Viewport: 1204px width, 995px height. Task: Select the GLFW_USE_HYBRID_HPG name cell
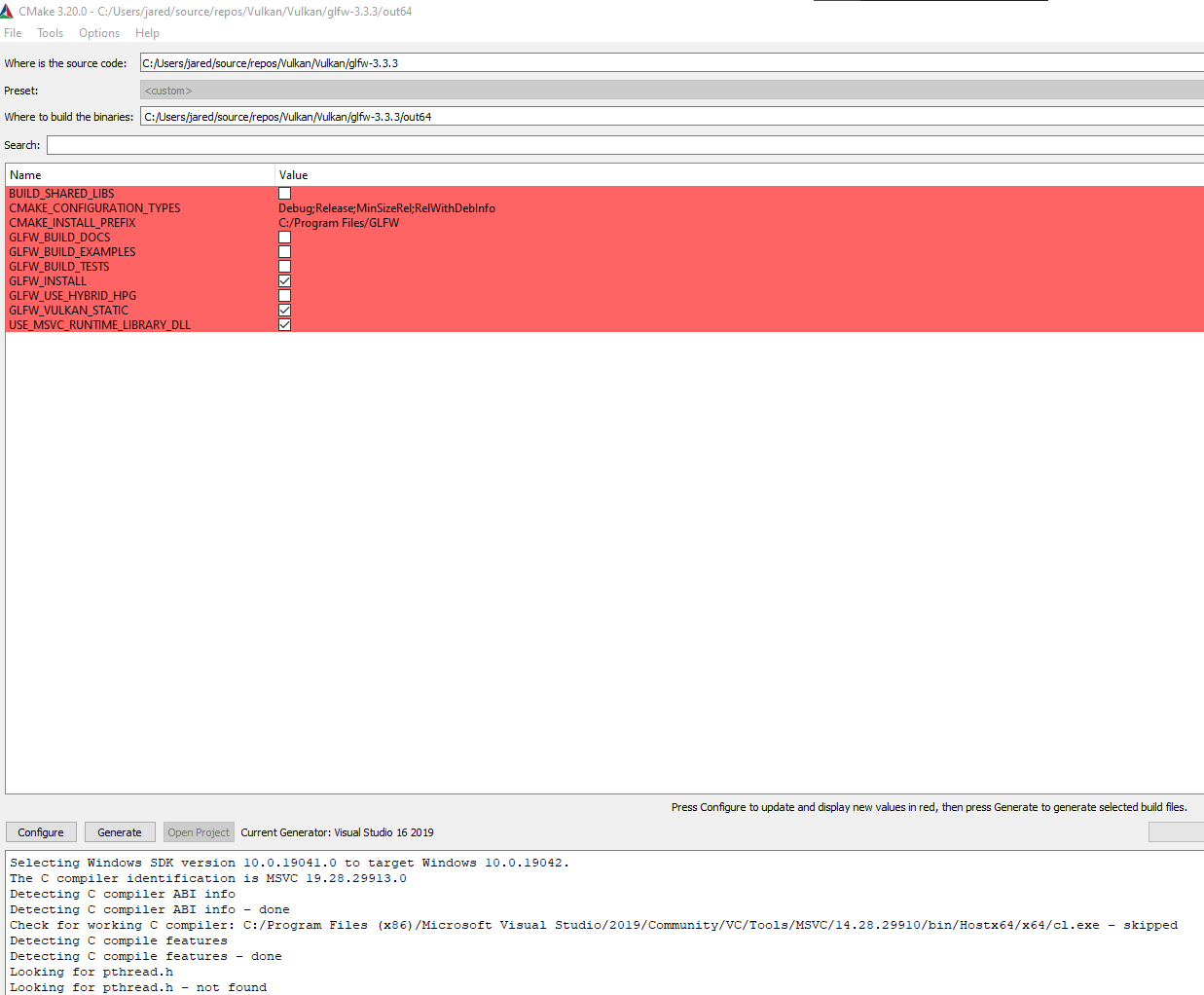pos(73,296)
